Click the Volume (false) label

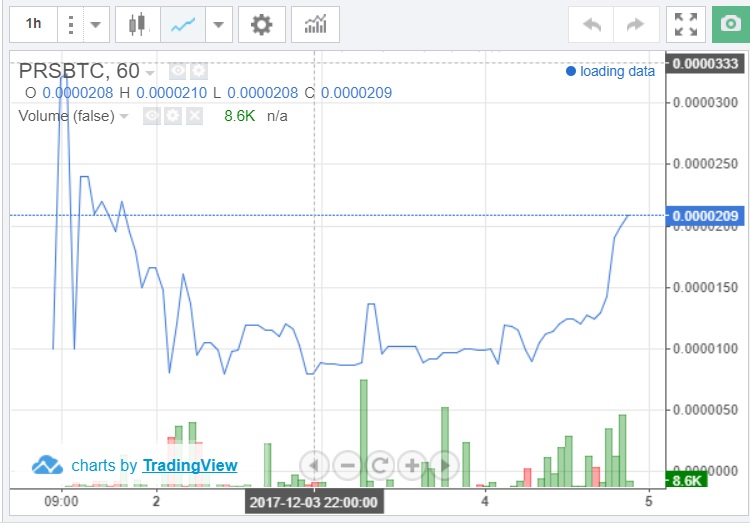(66, 116)
